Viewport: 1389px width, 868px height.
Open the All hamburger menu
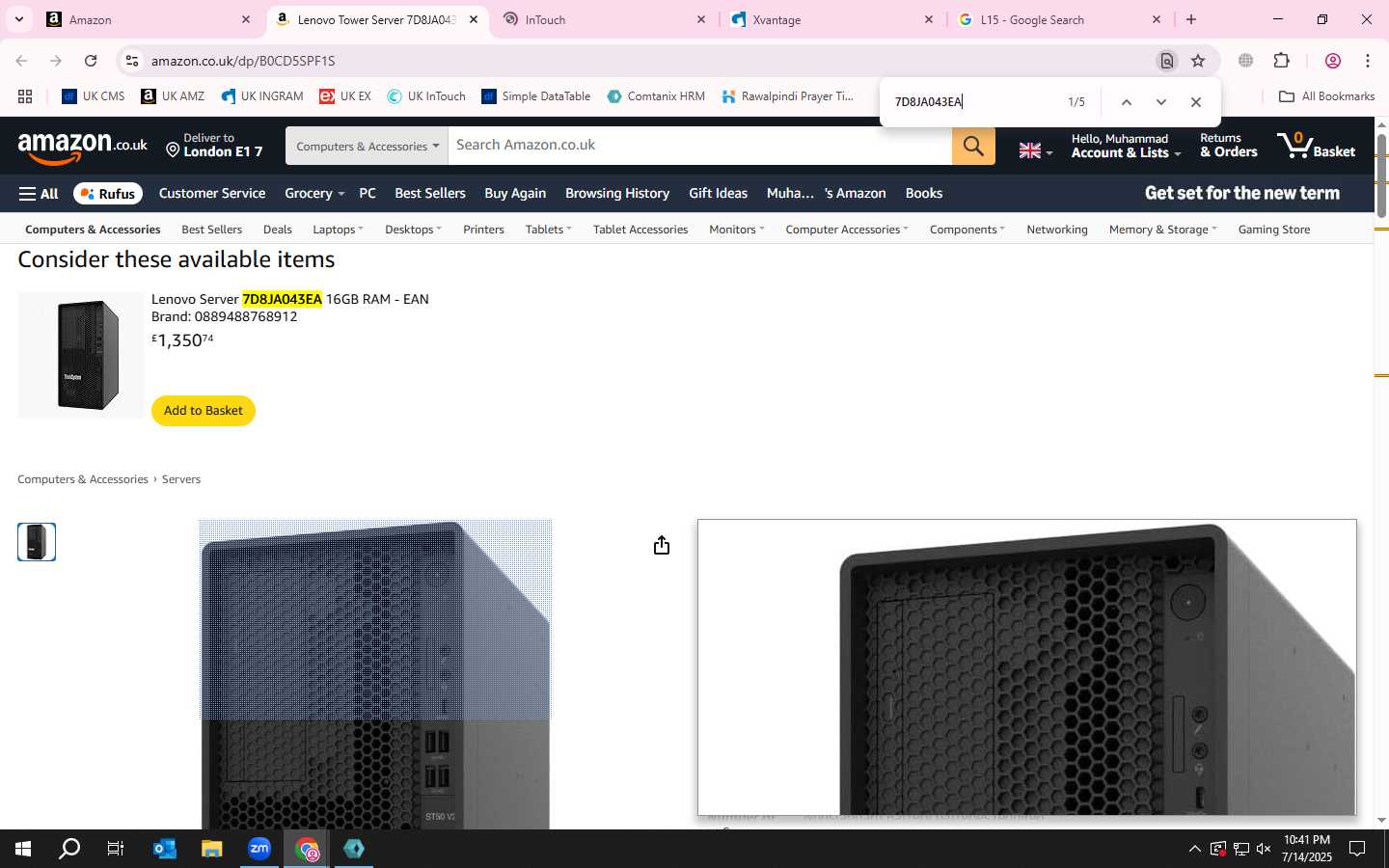pyautogui.click(x=39, y=194)
